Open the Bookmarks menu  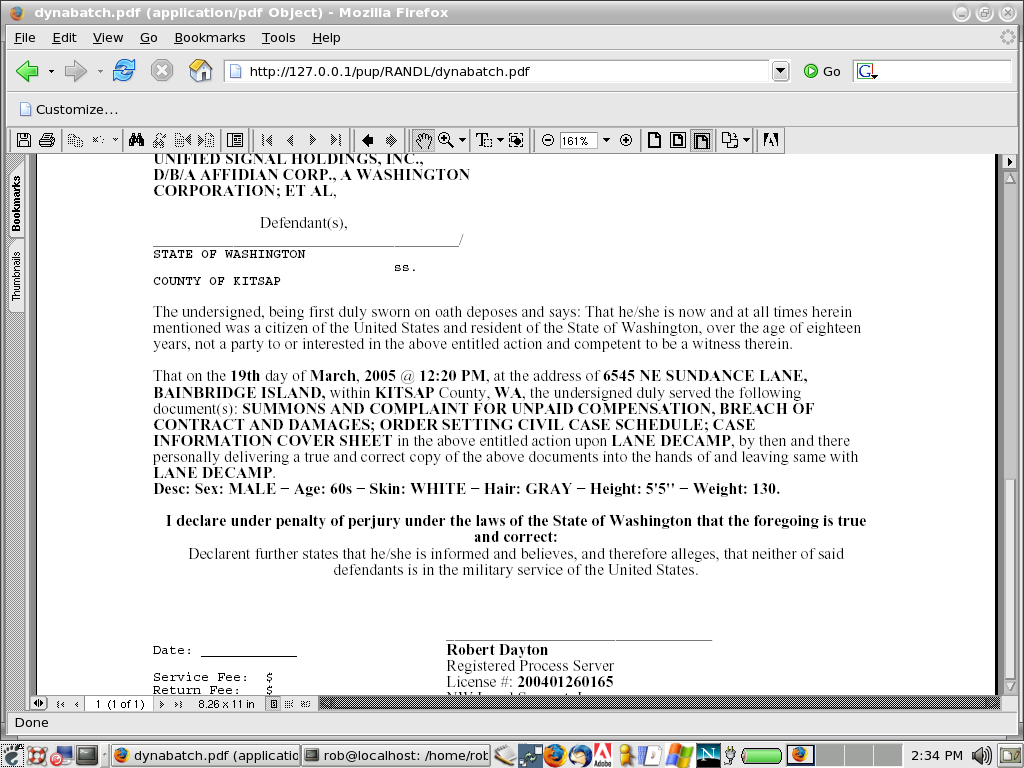(209, 37)
